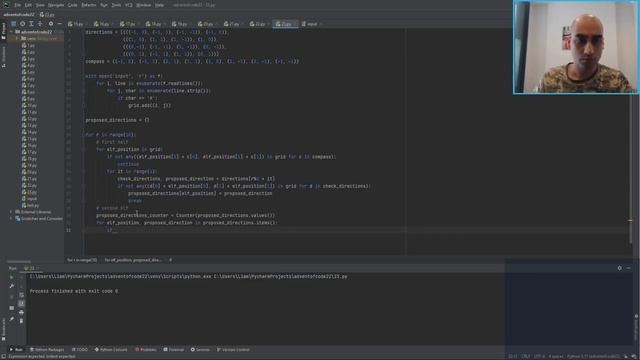Open Python 3.11 interpreter selector
The width and height of the screenshot is (640, 360).
coord(592,356)
